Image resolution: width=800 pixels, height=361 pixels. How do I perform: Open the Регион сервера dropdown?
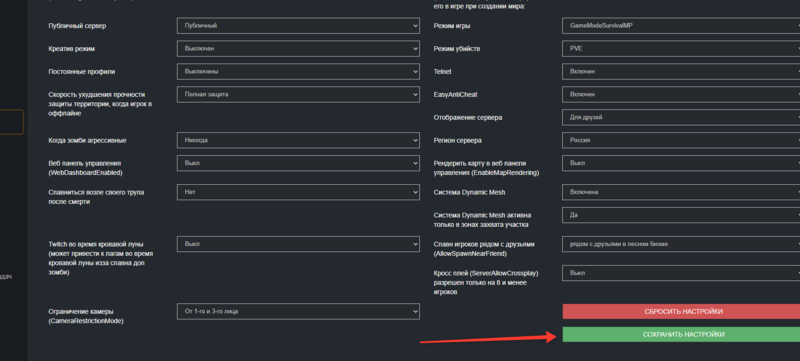click(x=681, y=140)
